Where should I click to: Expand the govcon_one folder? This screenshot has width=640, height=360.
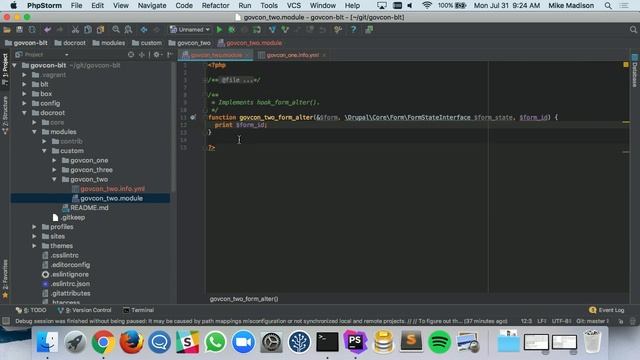click(54, 161)
